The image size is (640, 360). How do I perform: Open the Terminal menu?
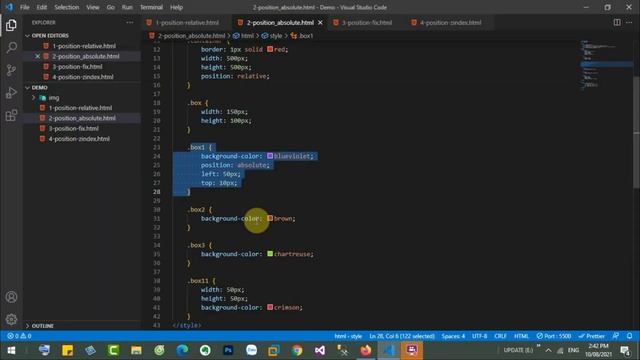(x=151, y=7)
